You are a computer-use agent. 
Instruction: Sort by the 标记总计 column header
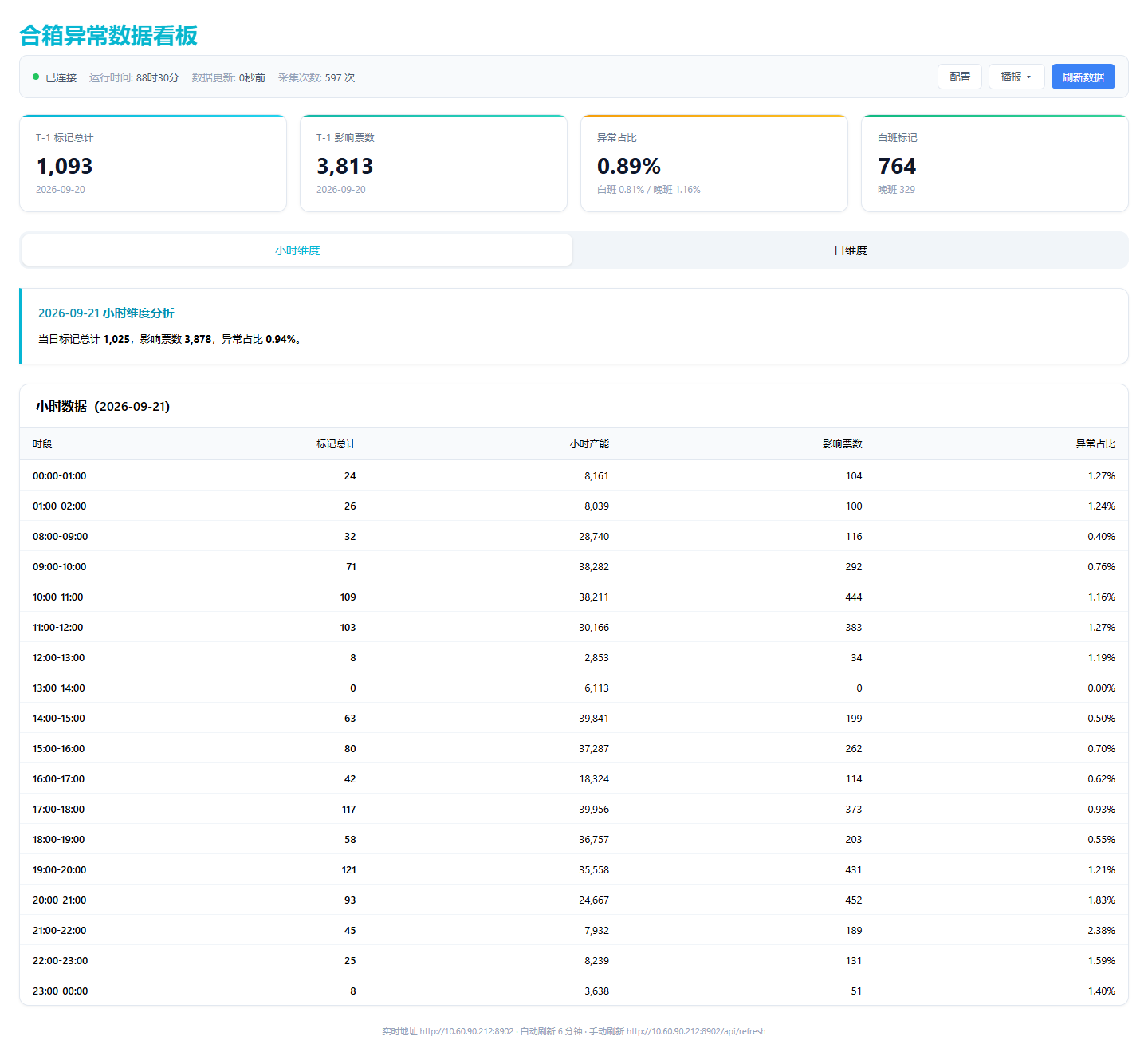(x=336, y=444)
